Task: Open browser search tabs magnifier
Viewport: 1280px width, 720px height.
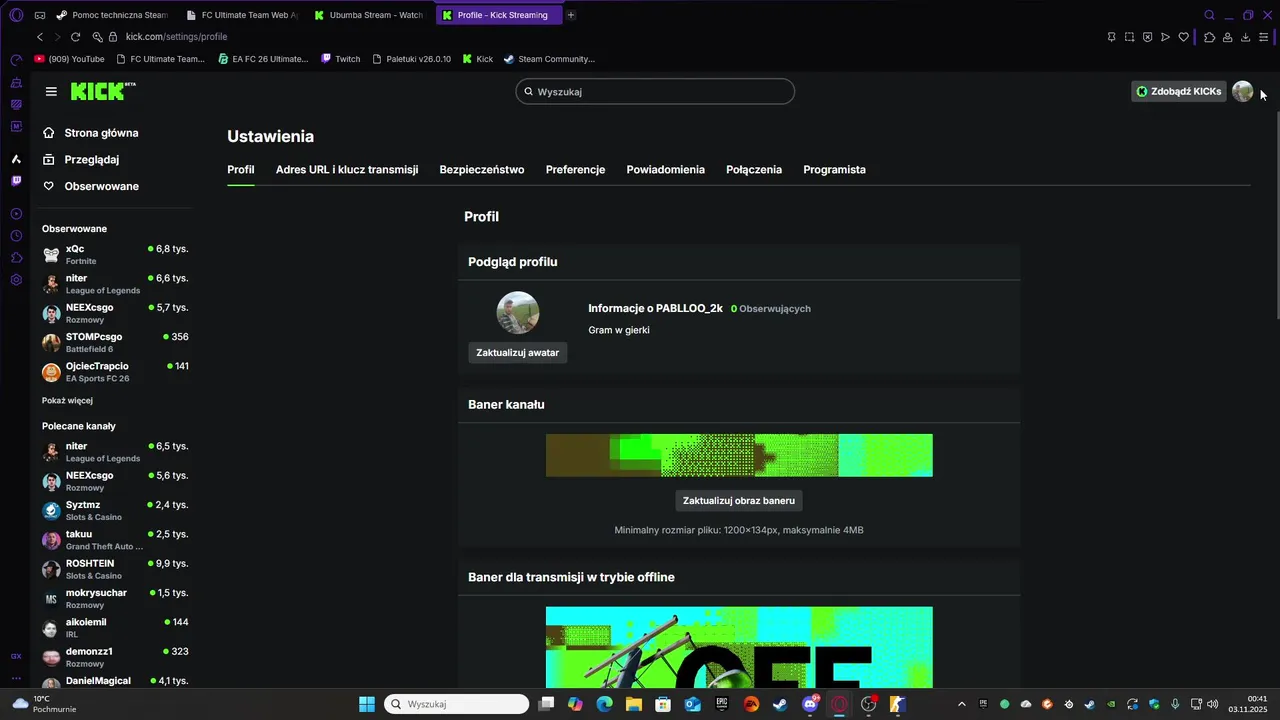Action: coord(1209,15)
